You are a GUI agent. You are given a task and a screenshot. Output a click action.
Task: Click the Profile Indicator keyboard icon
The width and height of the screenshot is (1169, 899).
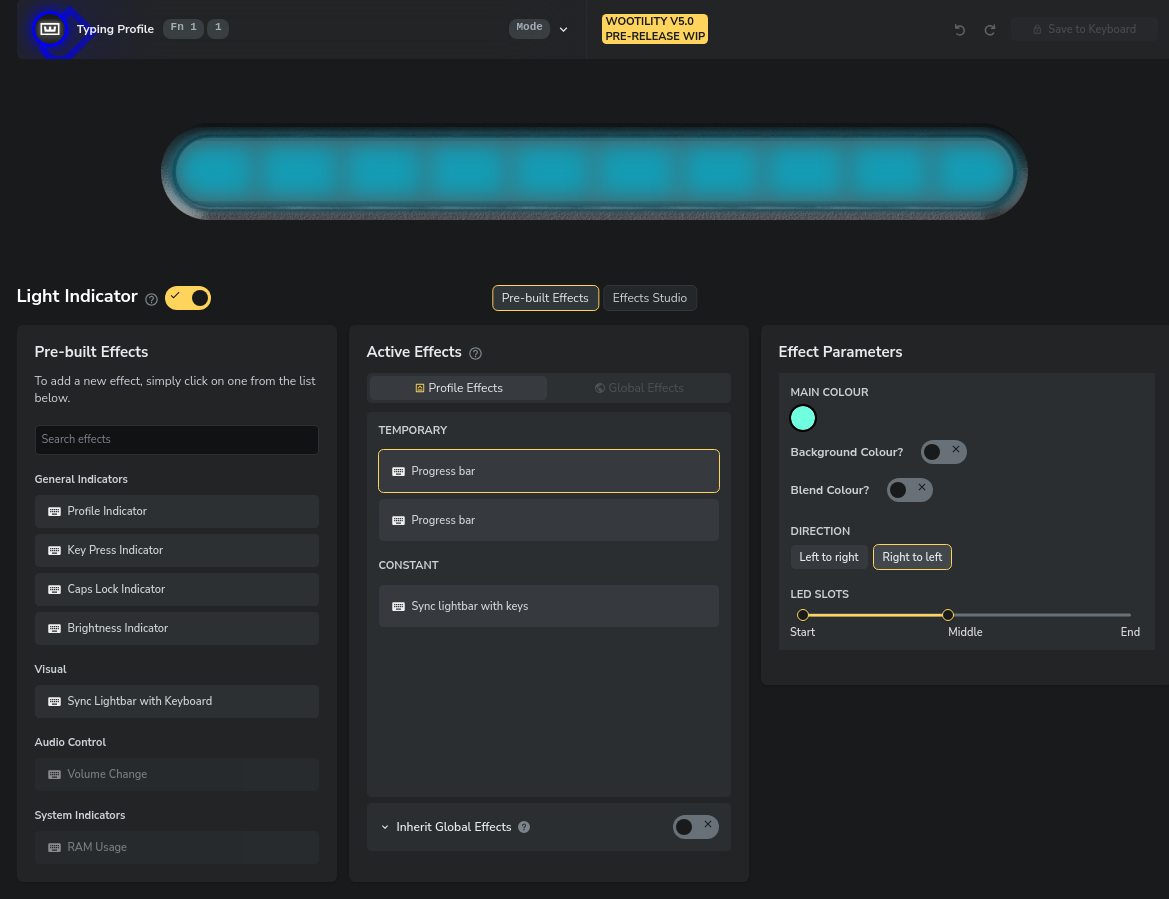tap(54, 511)
